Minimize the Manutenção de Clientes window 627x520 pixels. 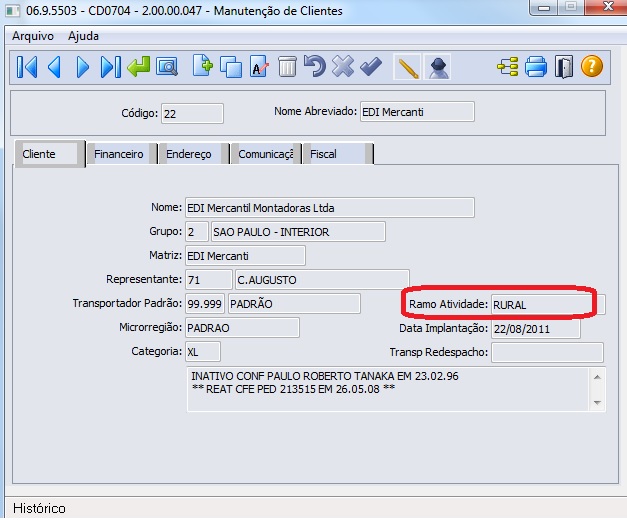pyautogui.click(x=543, y=7)
